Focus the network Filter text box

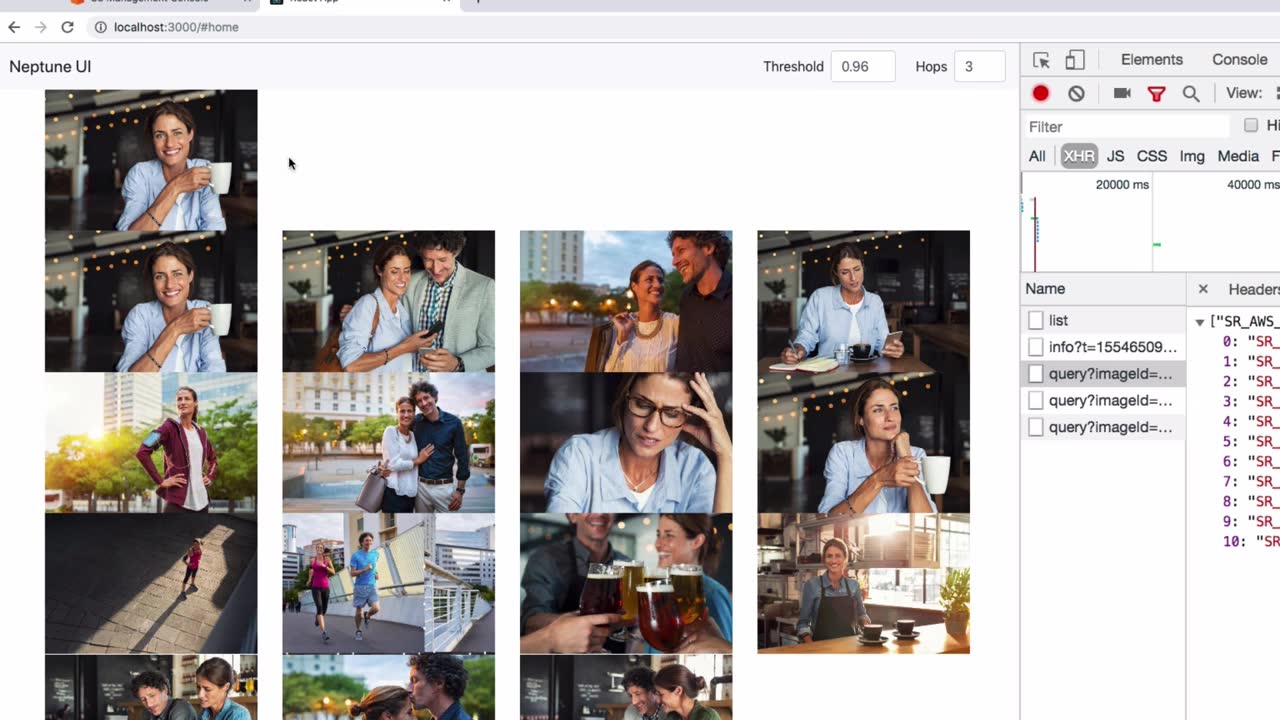1126,126
